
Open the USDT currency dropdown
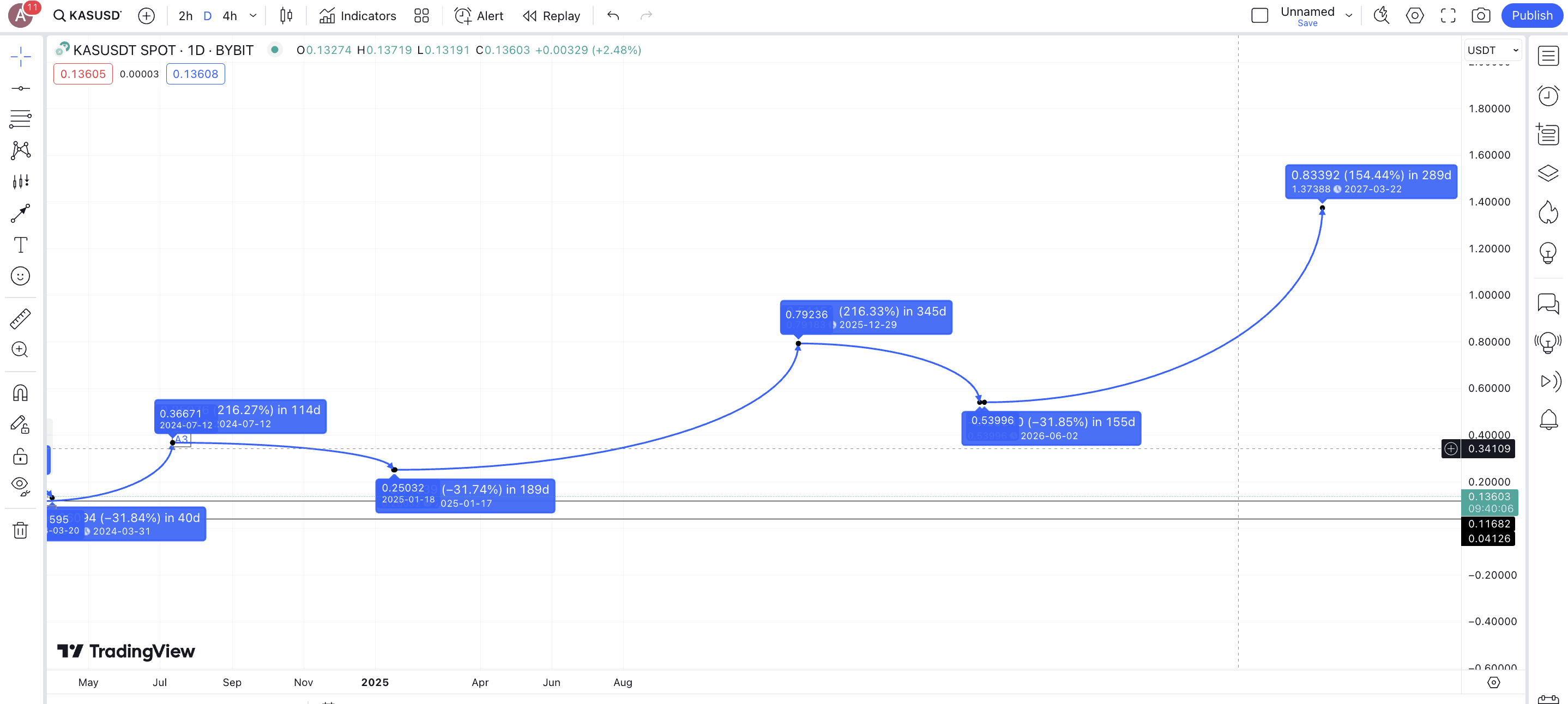[1493, 50]
